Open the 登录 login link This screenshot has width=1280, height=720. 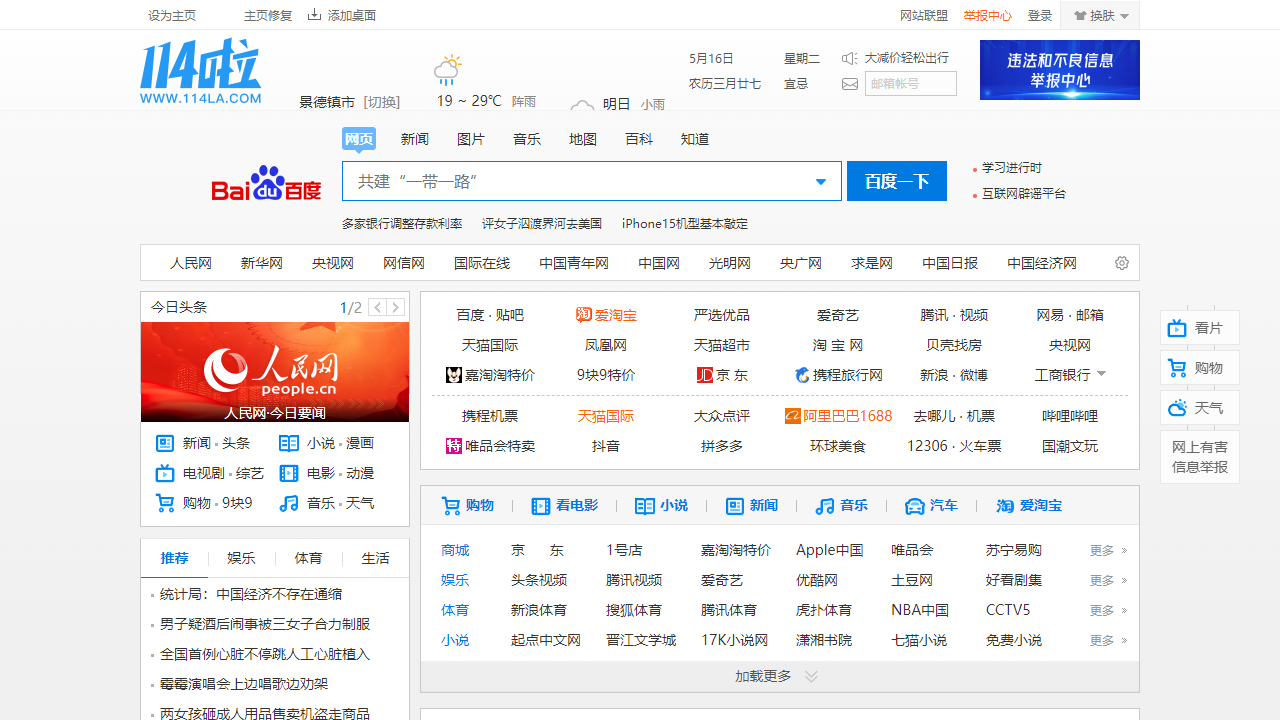(1040, 15)
